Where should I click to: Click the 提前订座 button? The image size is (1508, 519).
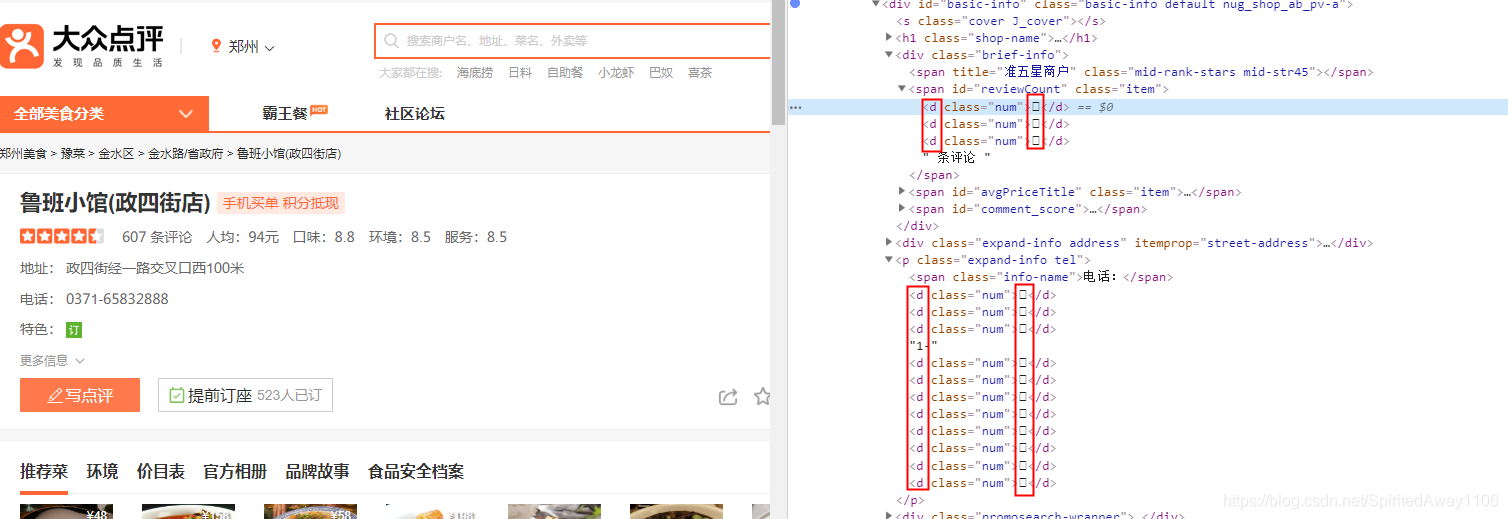[245, 395]
